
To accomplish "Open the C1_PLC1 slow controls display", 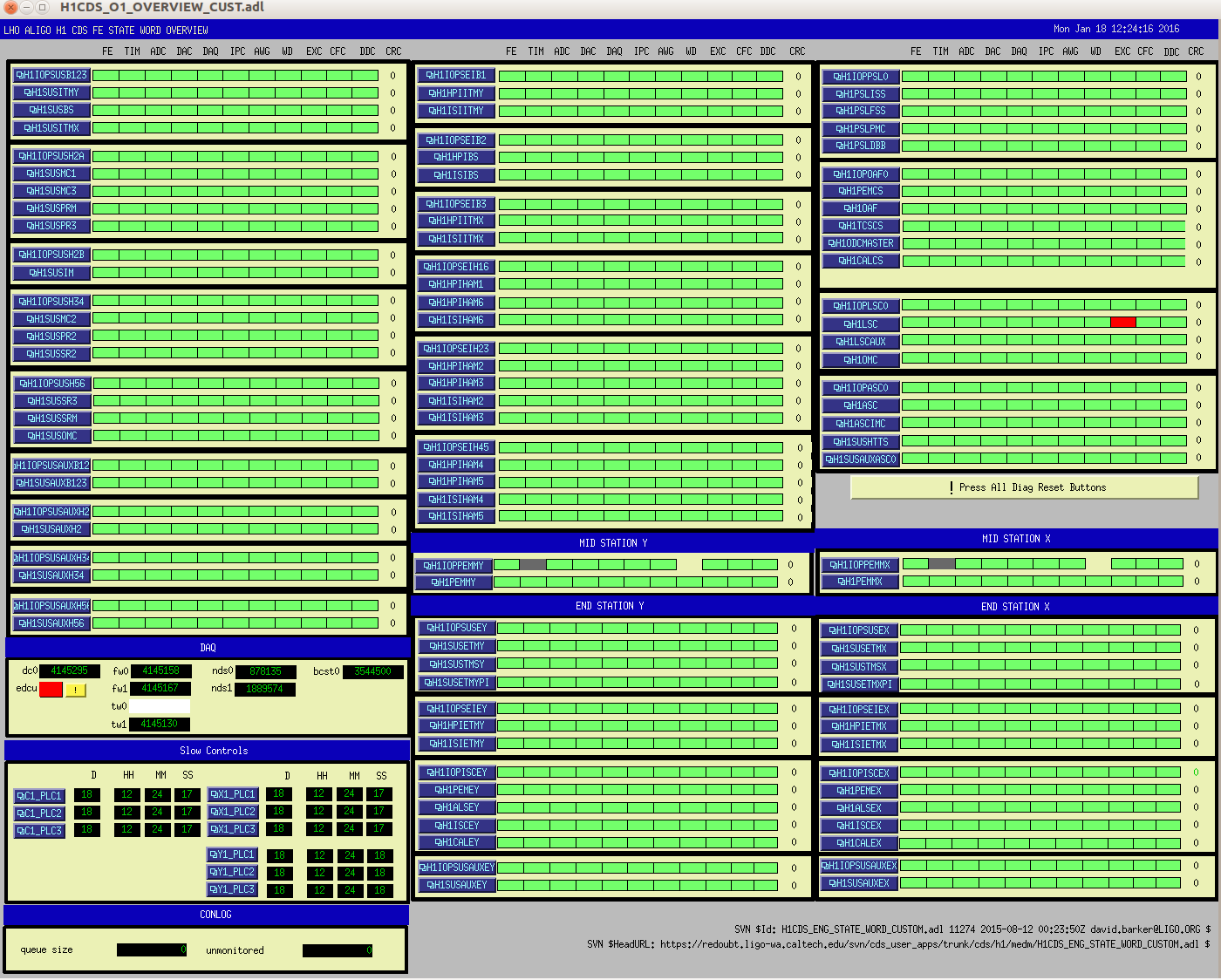I will (x=39, y=796).
